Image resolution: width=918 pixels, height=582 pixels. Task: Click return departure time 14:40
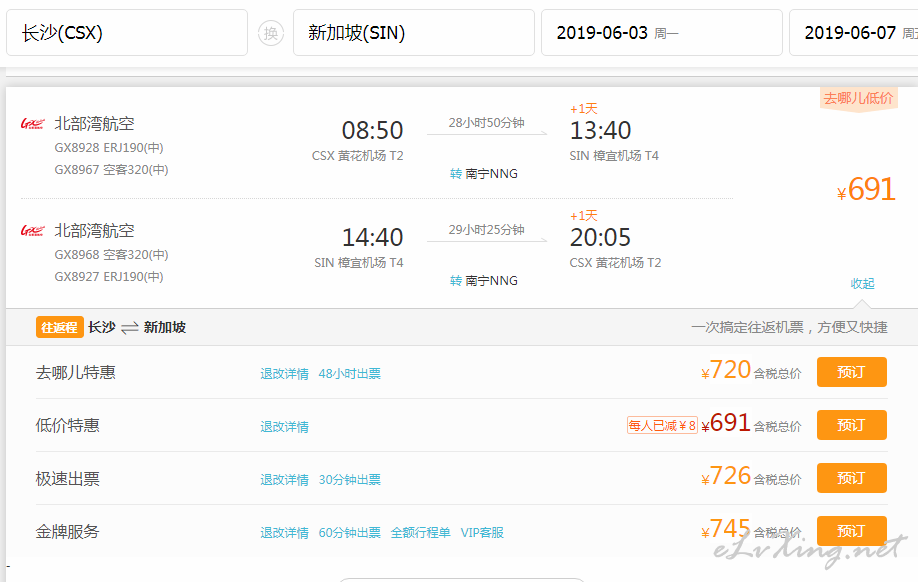coord(372,237)
